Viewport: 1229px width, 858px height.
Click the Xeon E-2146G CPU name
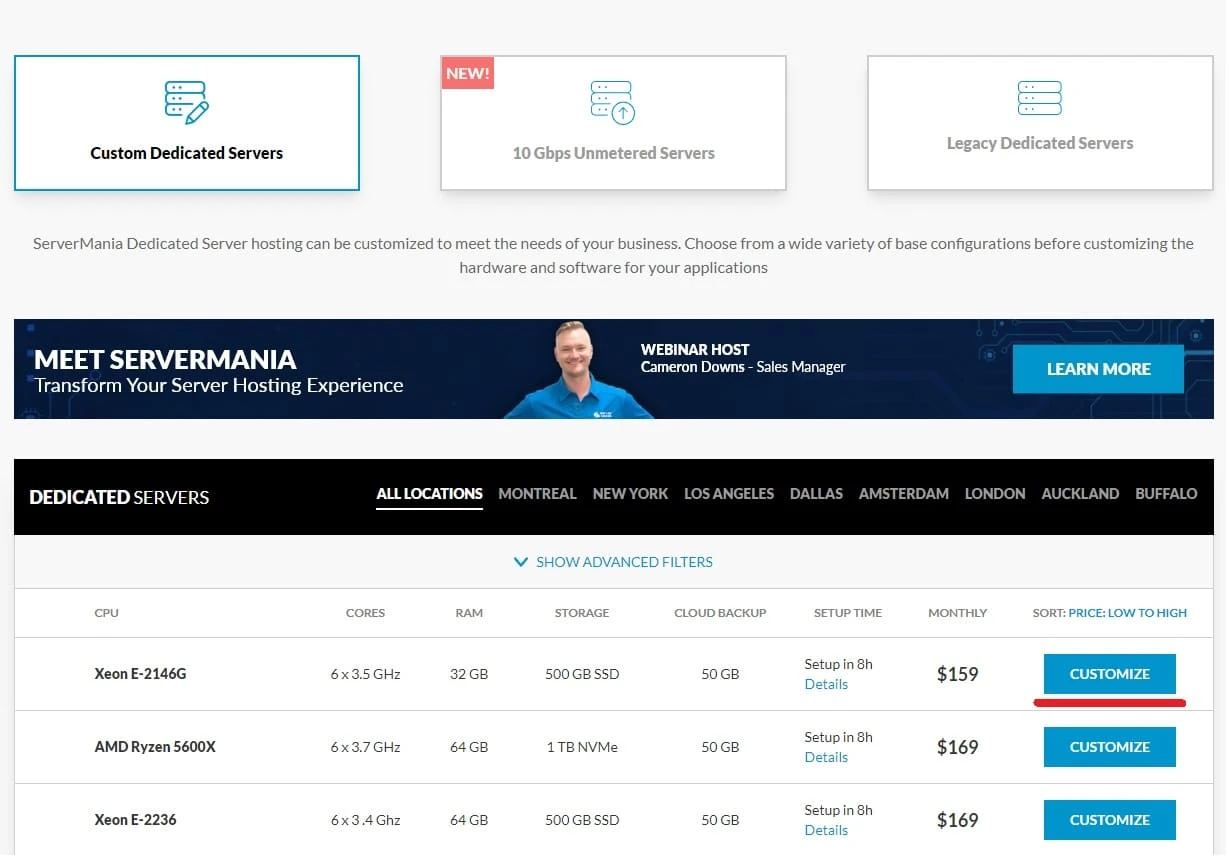[140, 674]
